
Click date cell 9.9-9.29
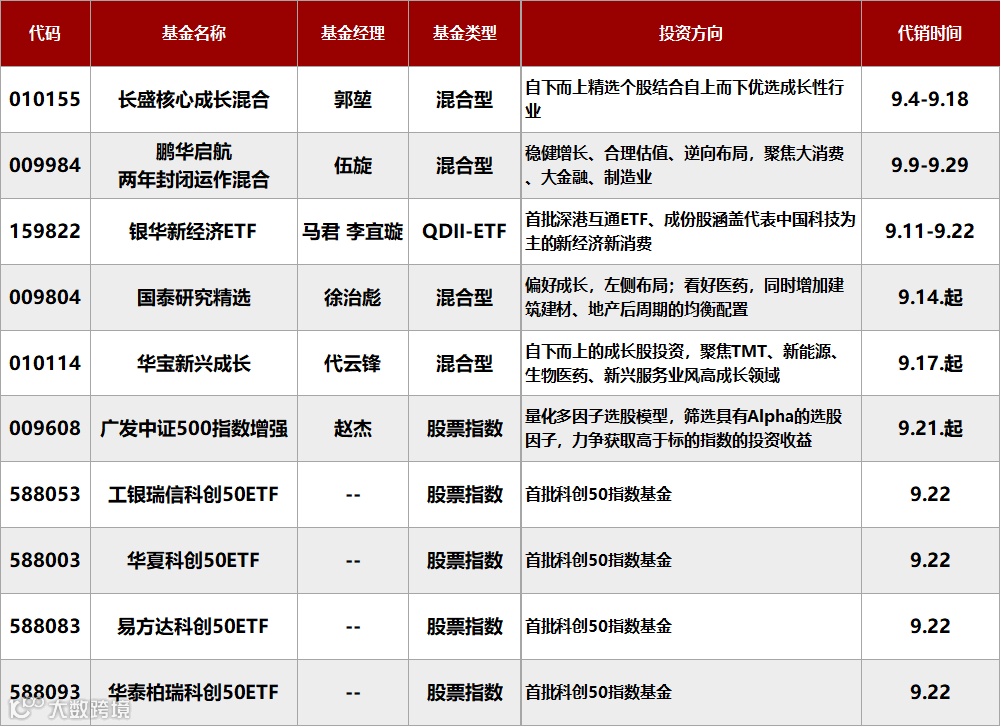click(x=930, y=165)
